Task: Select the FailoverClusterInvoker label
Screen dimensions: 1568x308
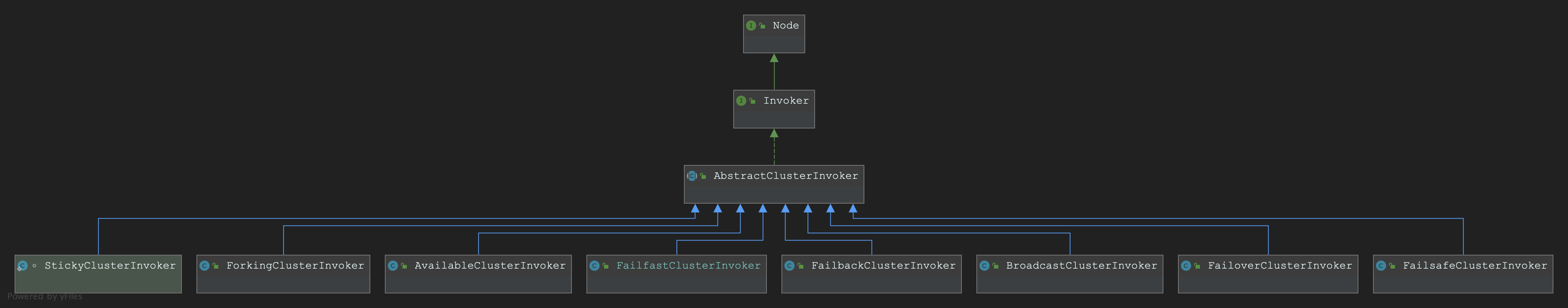Action: 1280,266
